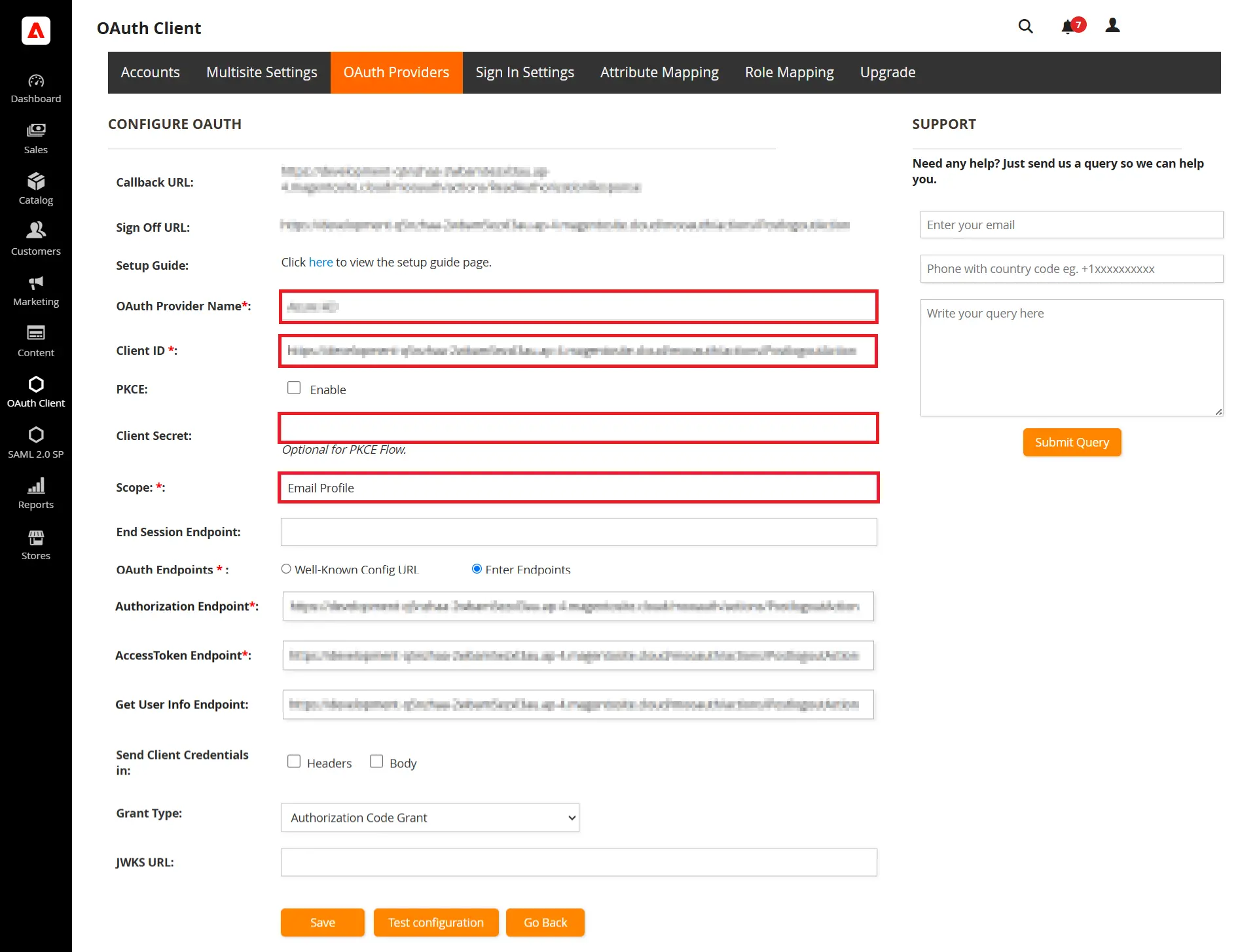Open the SAML 2.0 SP sidebar item
This screenshot has height=952, width=1257.
(x=36, y=443)
